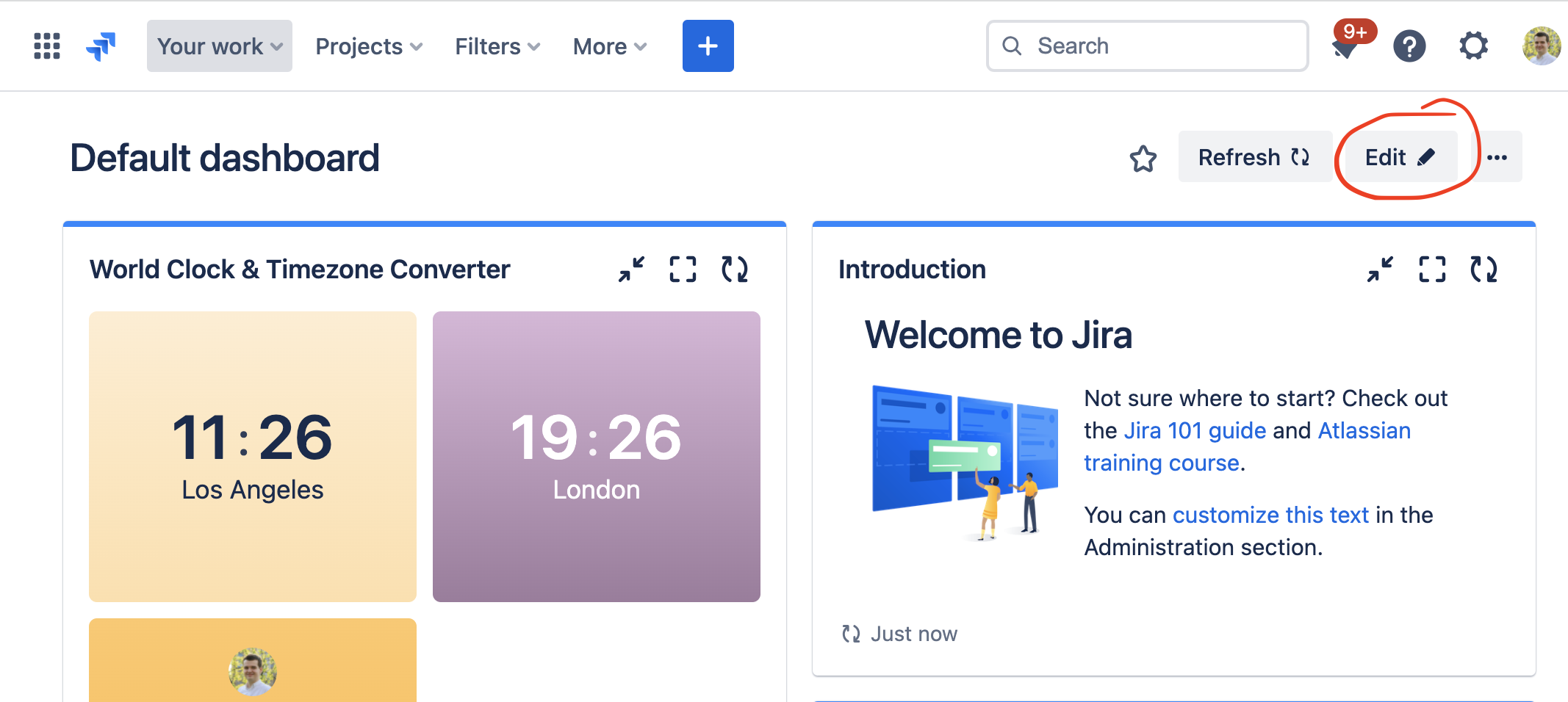
Task: Open the Filters dropdown
Action: pos(497,46)
